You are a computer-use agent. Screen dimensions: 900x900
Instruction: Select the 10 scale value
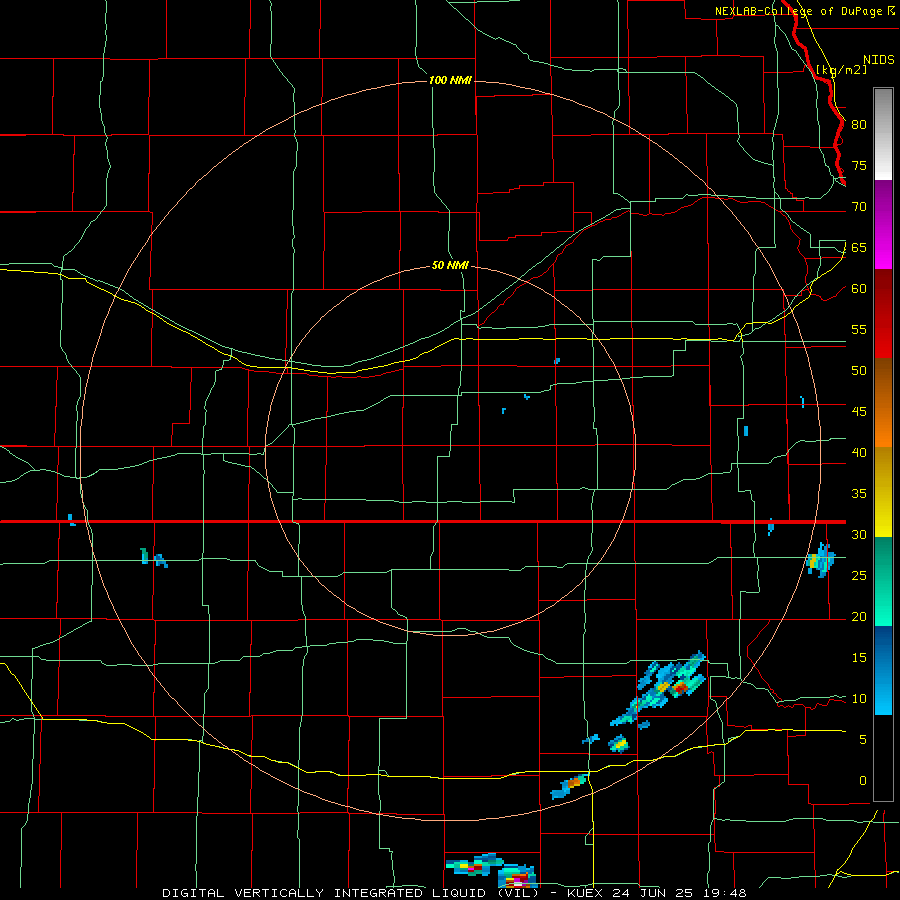tap(859, 699)
